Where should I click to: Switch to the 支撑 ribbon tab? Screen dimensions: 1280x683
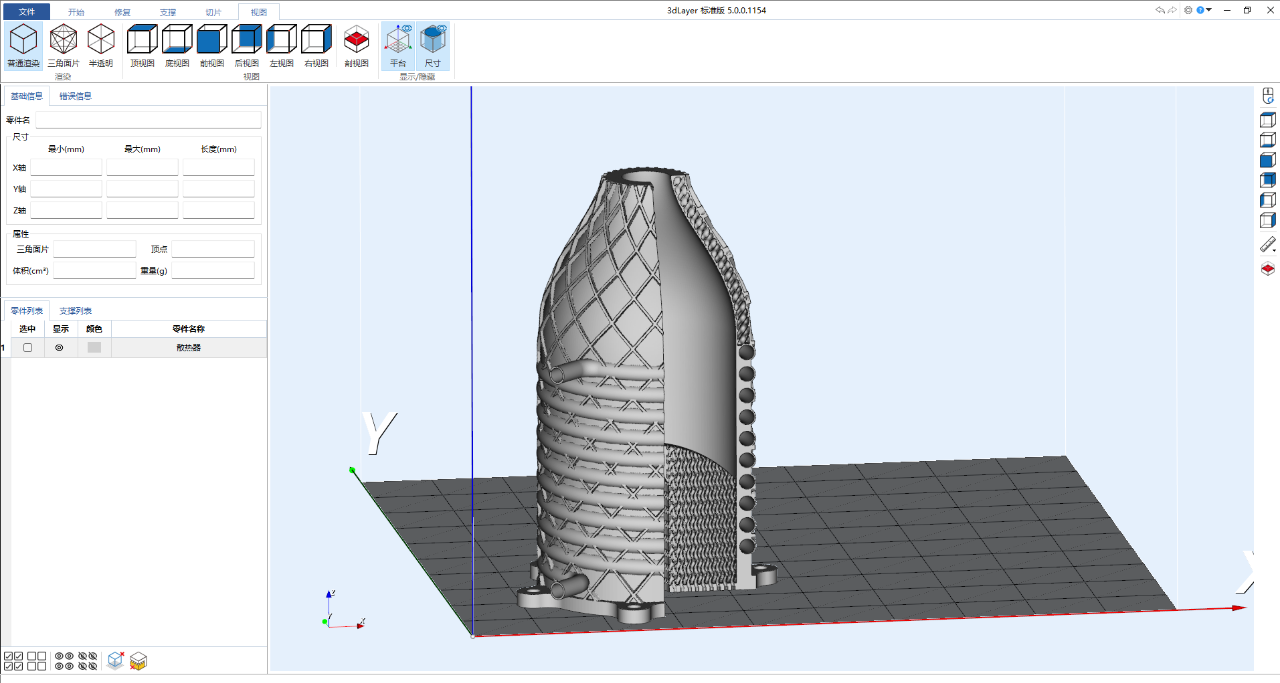(x=167, y=12)
